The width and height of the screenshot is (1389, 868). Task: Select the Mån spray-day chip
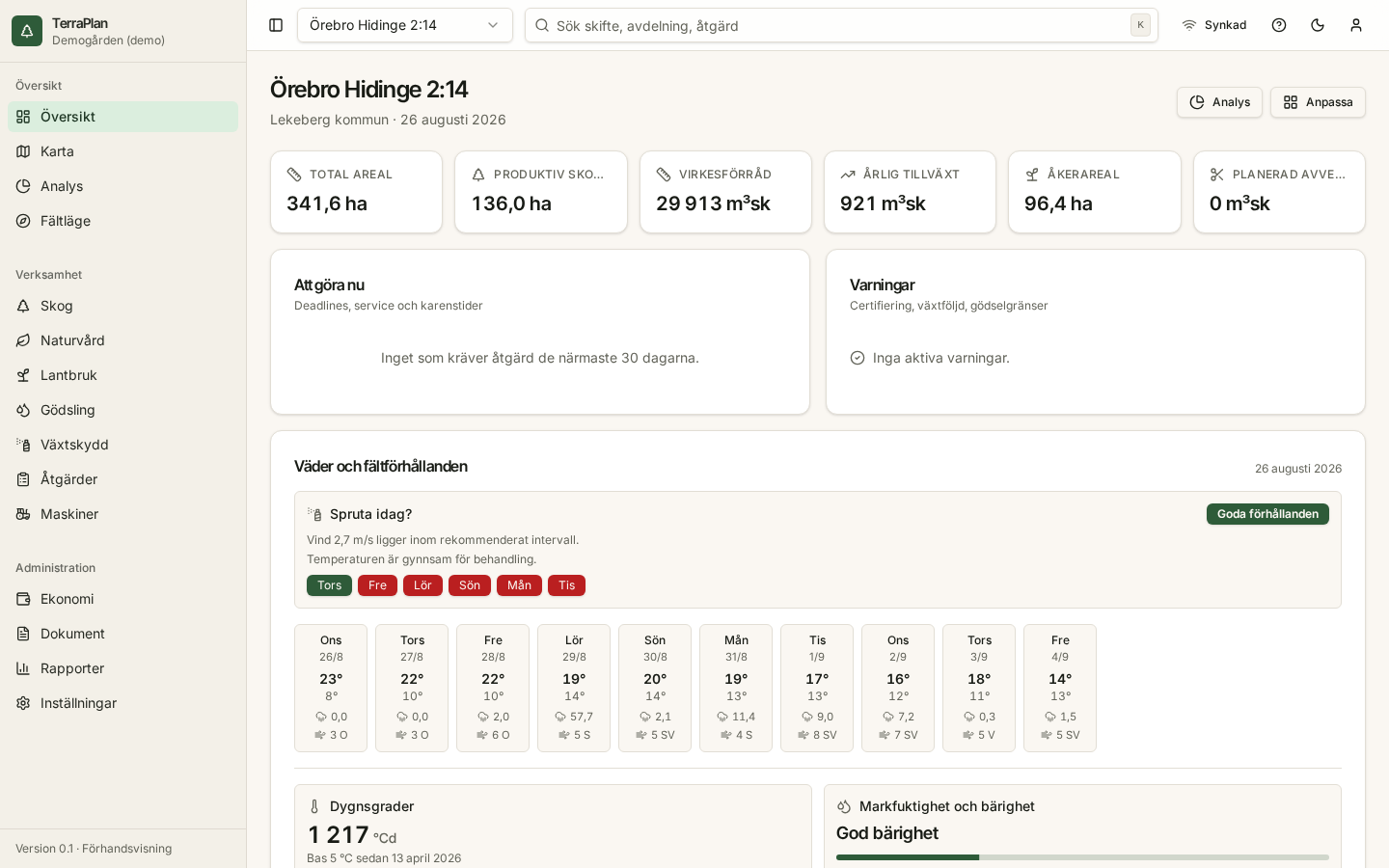[x=519, y=585]
